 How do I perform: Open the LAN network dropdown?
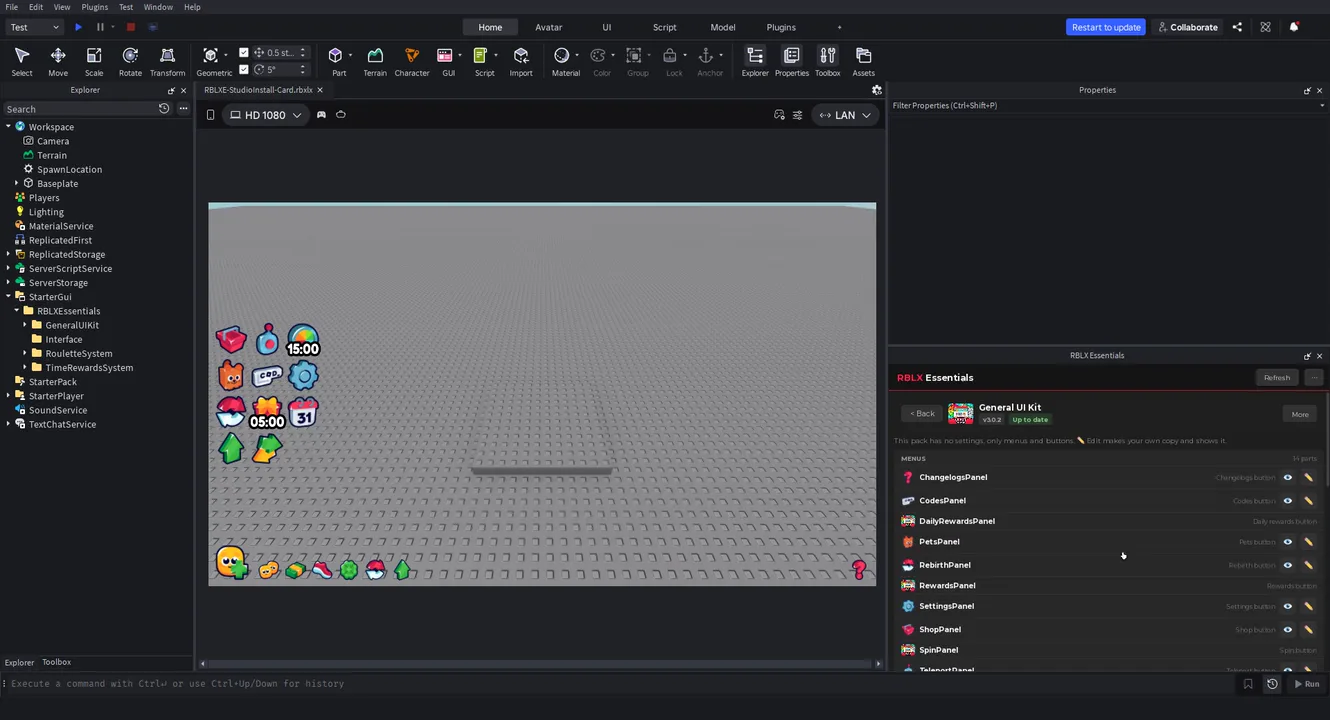(x=845, y=115)
